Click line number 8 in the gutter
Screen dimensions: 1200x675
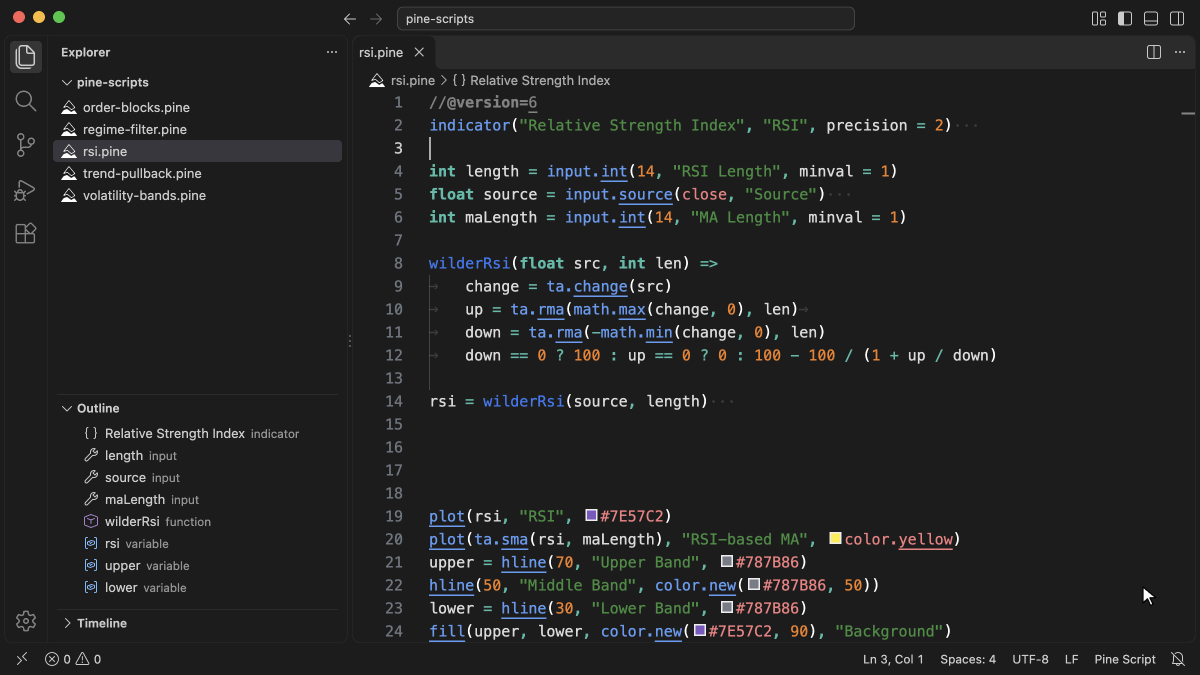[398, 263]
